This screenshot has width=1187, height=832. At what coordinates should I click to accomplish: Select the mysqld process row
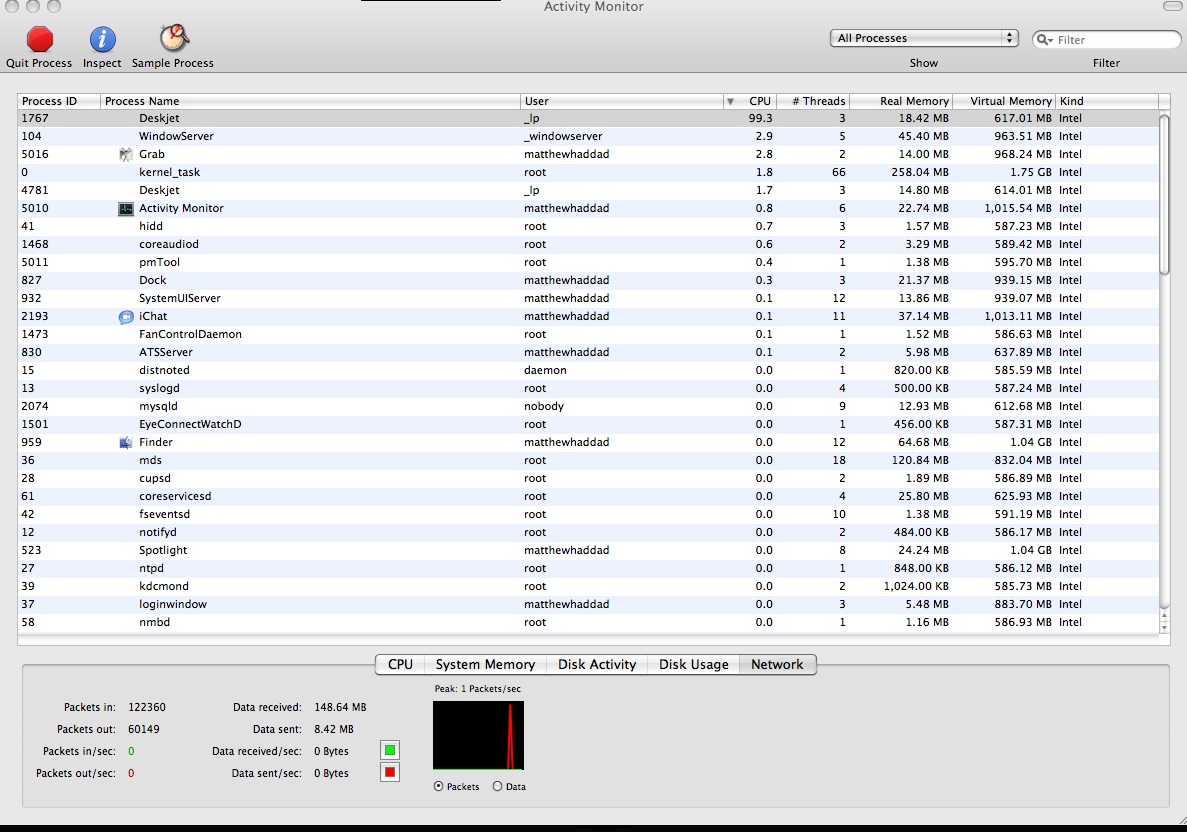pyautogui.click(x=588, y=407)
